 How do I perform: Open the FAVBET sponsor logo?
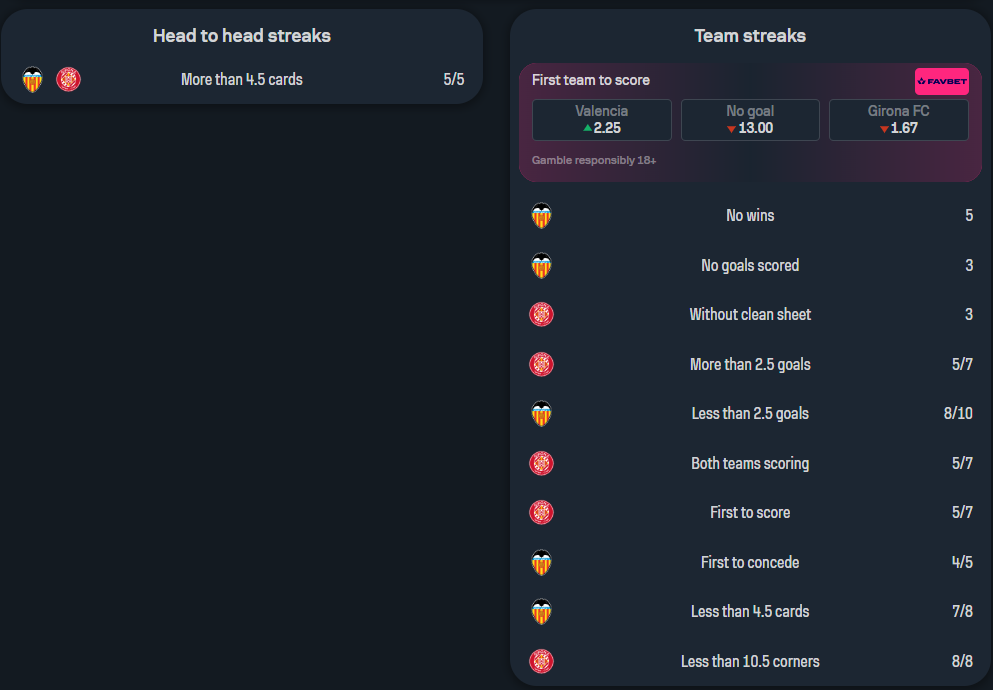942,81
